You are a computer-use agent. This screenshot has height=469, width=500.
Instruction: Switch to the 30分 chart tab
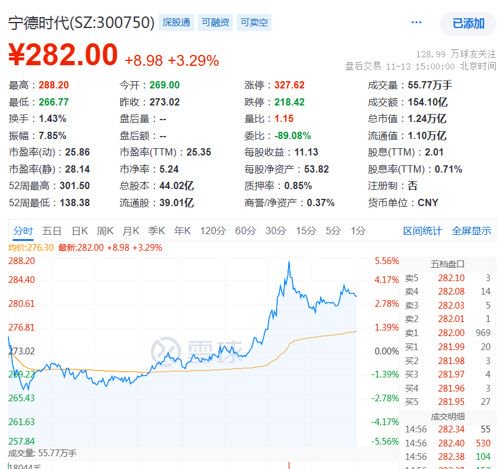[x=276, y=231]
